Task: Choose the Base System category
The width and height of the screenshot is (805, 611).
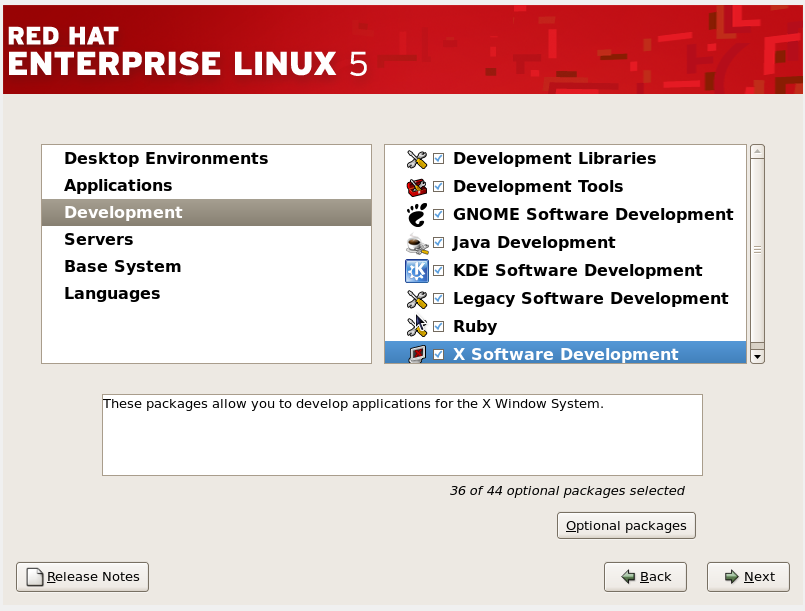Action: click(x=206, y=266)
